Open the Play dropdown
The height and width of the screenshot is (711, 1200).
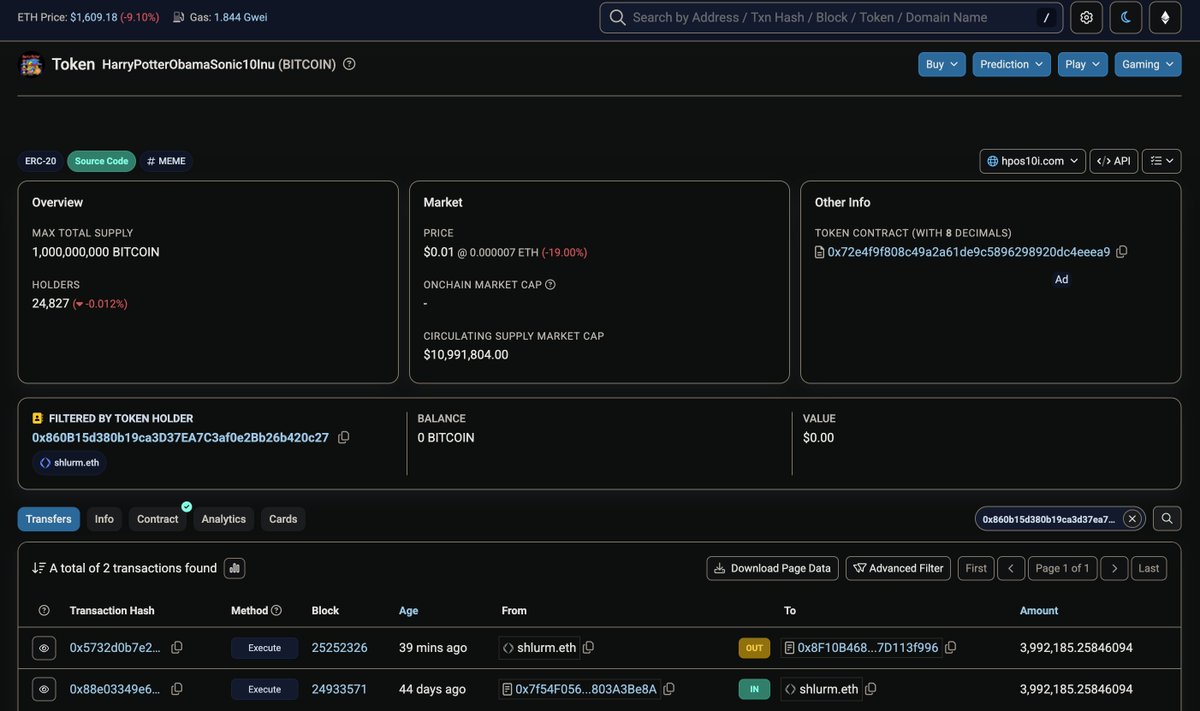tap(1083, 64)
